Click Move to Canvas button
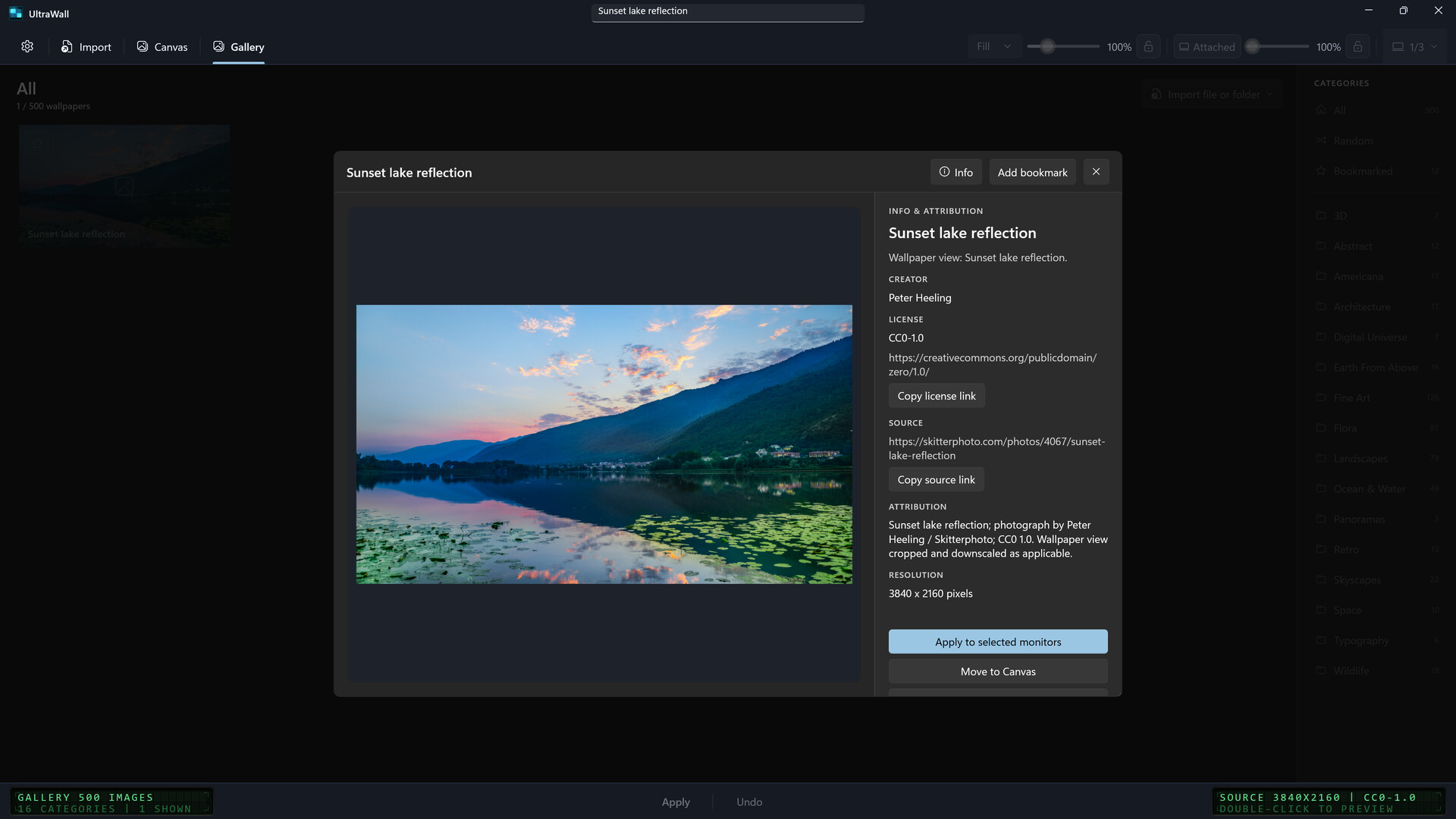 coord(998,671)
